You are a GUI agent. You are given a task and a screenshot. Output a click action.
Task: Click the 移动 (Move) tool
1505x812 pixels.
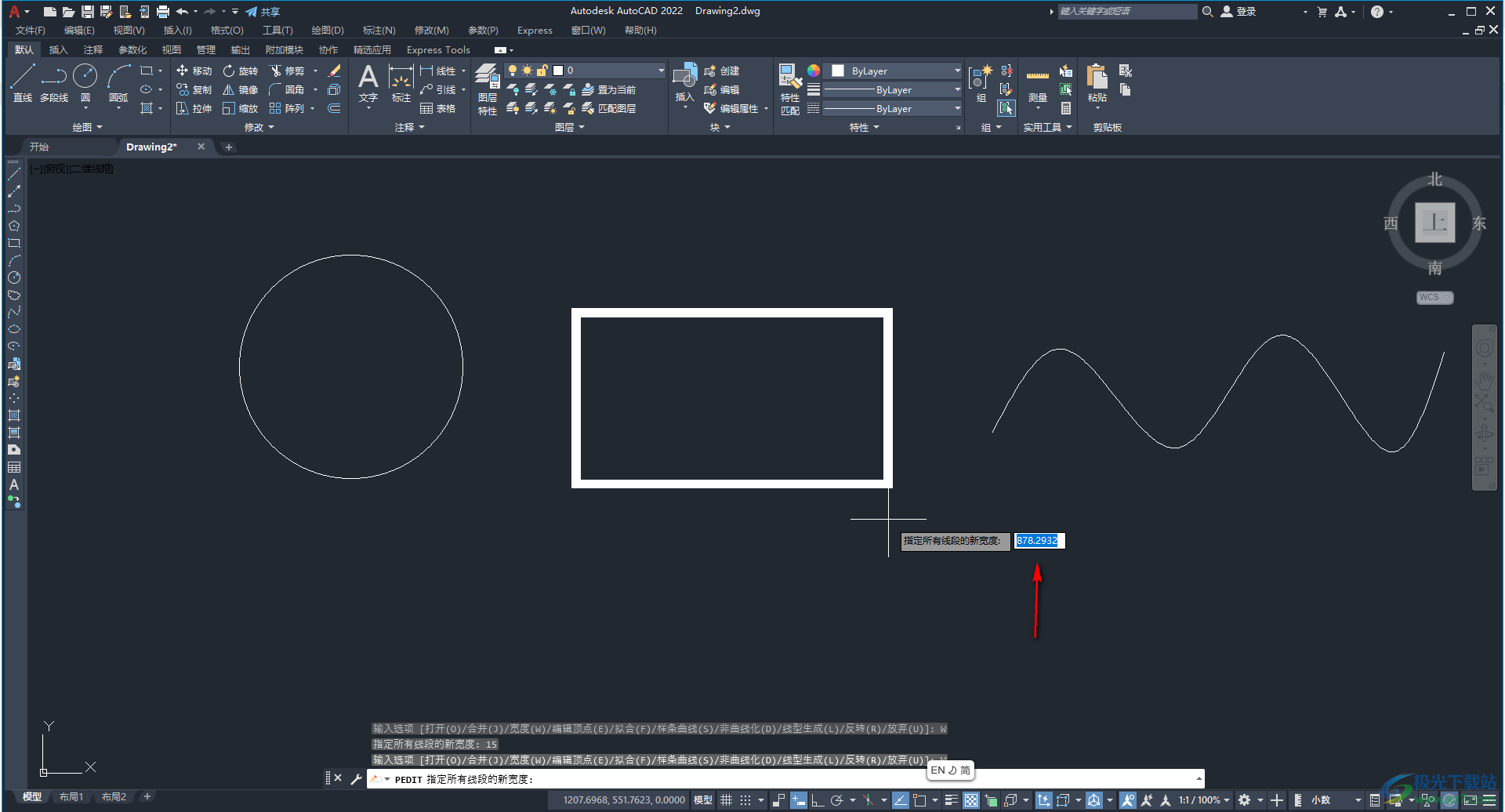click(194, 71)
